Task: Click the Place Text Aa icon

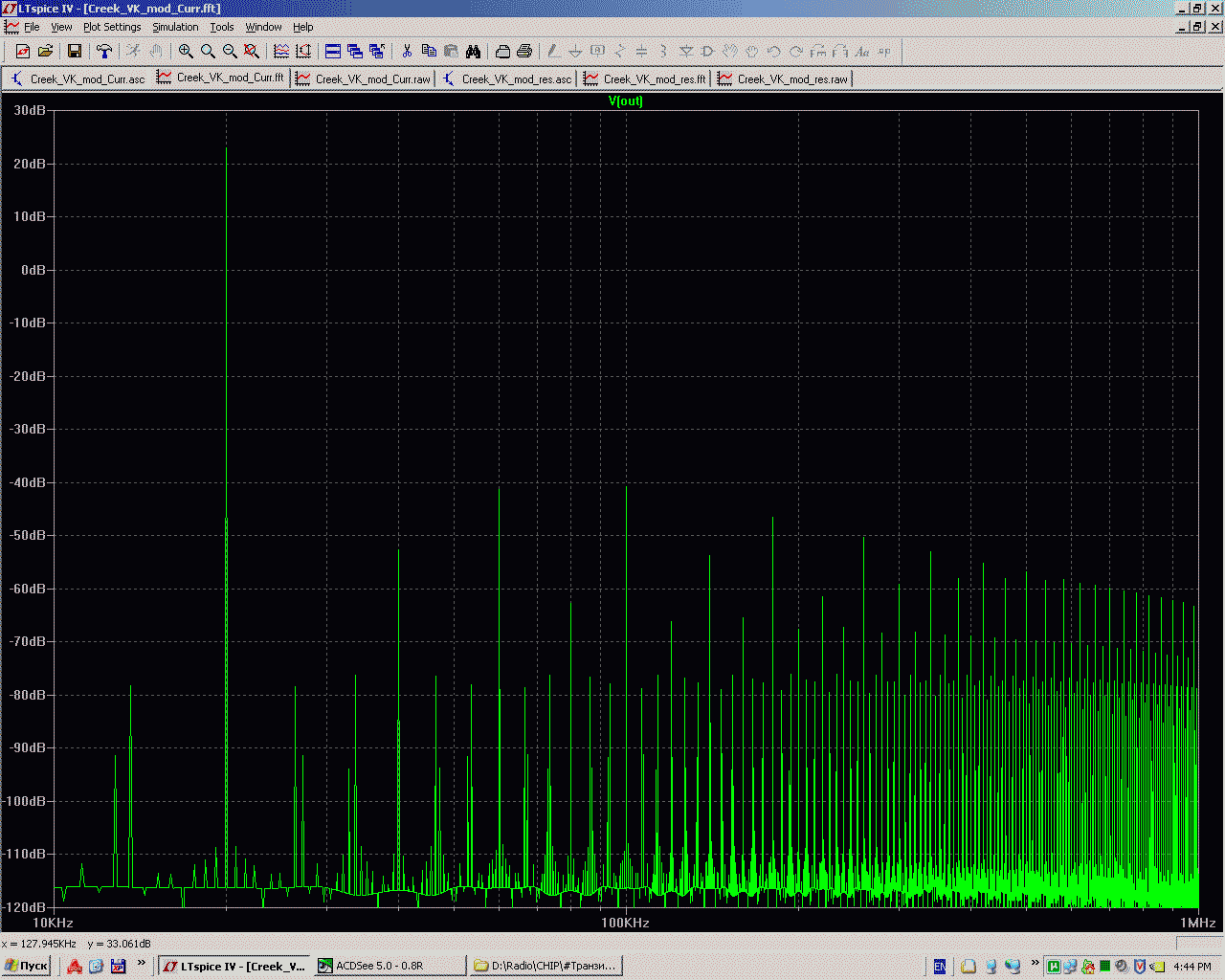Action: click(x=862, y=51)
